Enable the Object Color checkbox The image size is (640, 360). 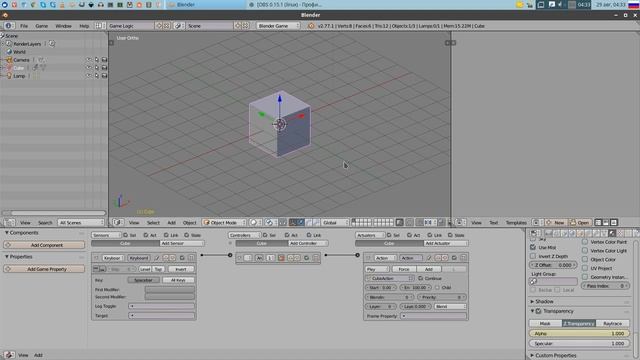coord(585,260)
